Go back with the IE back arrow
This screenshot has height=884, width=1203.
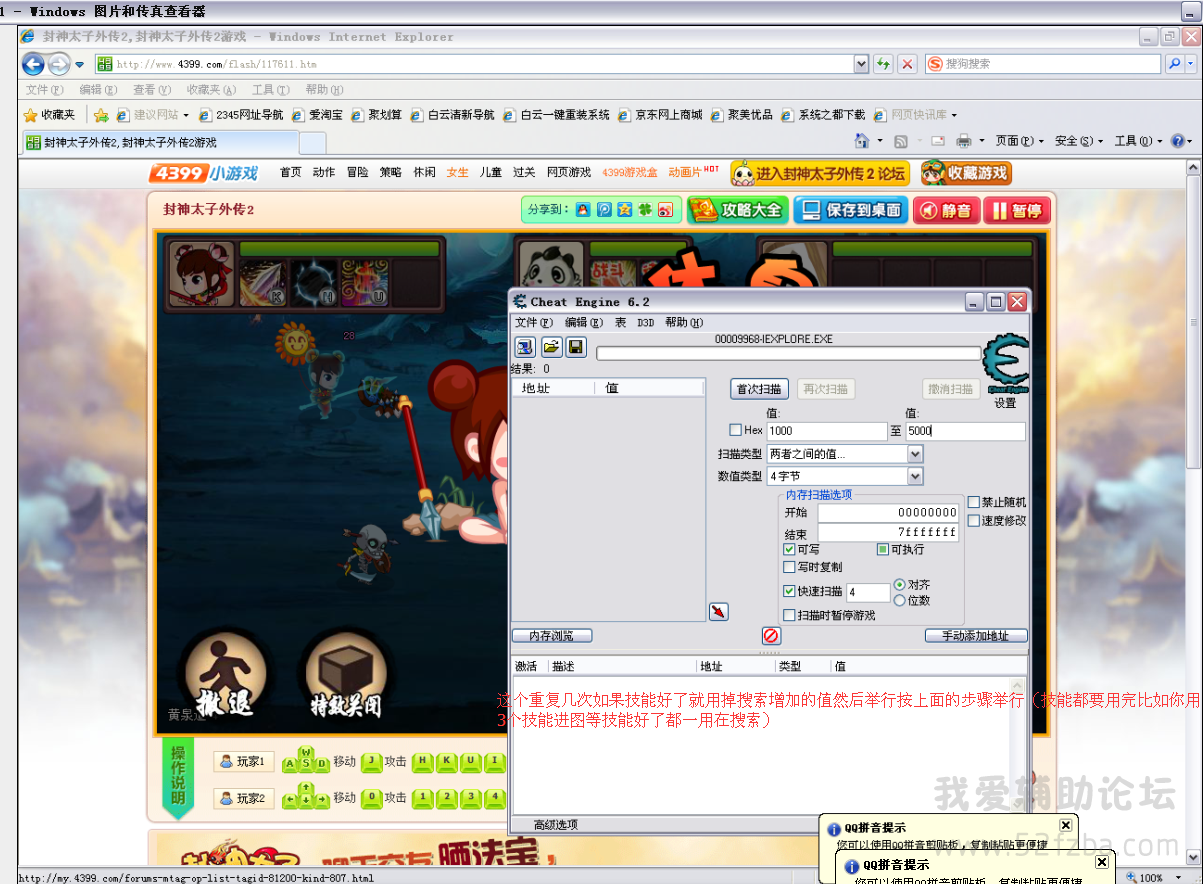click(x=33, y=64)
